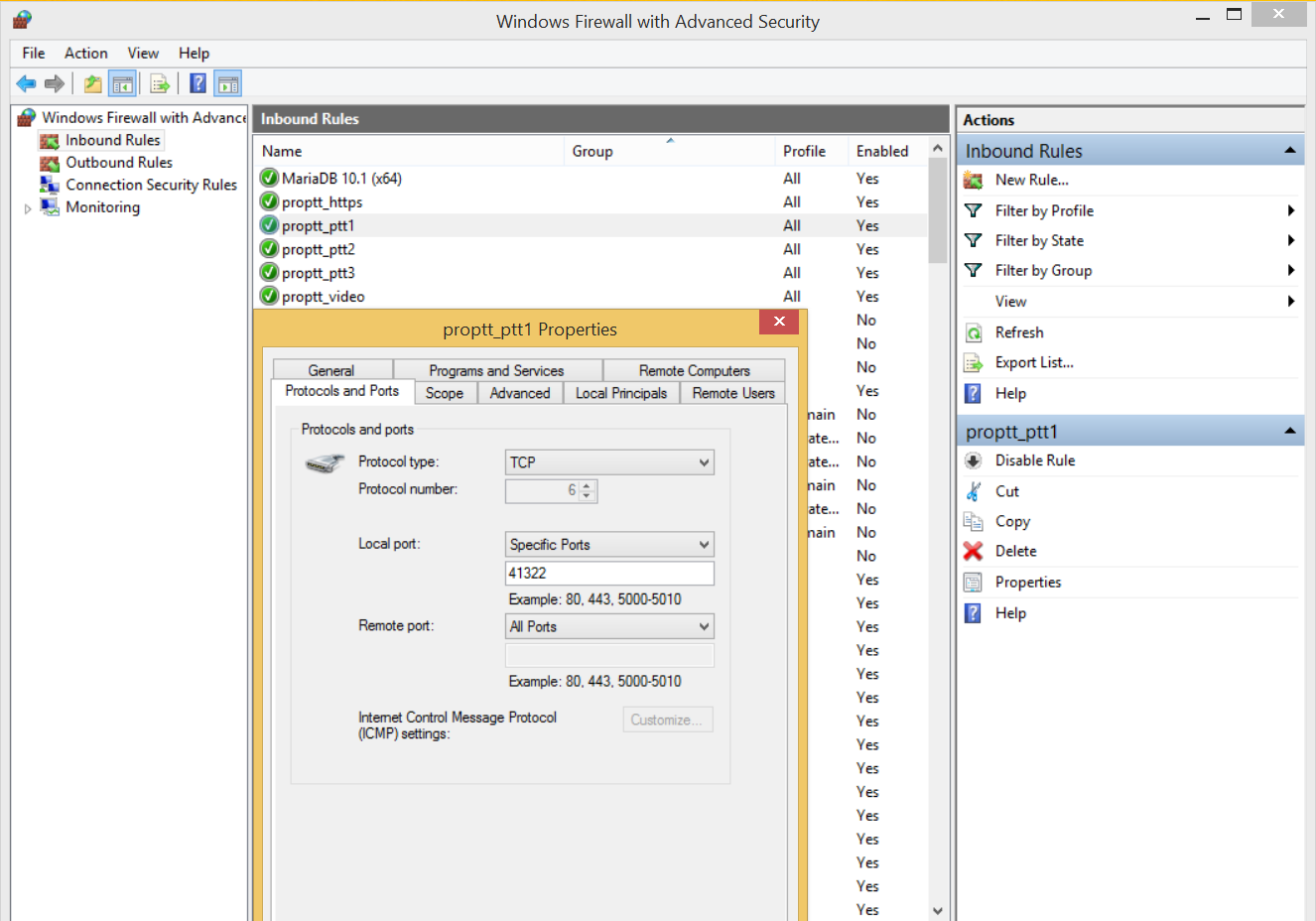The image size is (1316, 921).
Task: Switch to the Scope tab
Action: [x=445, y=393]
